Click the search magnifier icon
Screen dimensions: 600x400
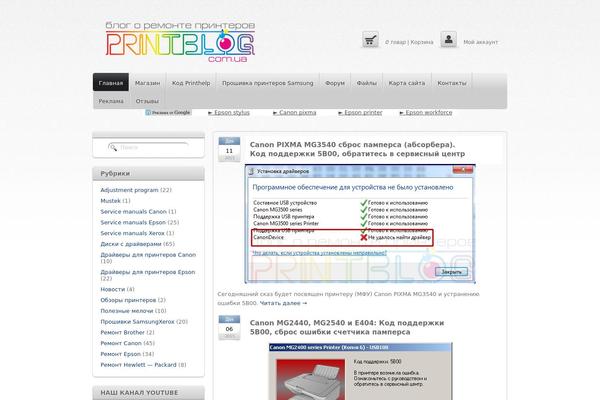click(113, 147)
